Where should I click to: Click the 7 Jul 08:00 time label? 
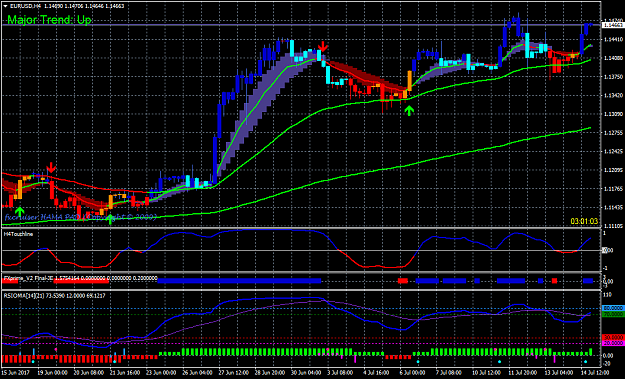[450, 373]
